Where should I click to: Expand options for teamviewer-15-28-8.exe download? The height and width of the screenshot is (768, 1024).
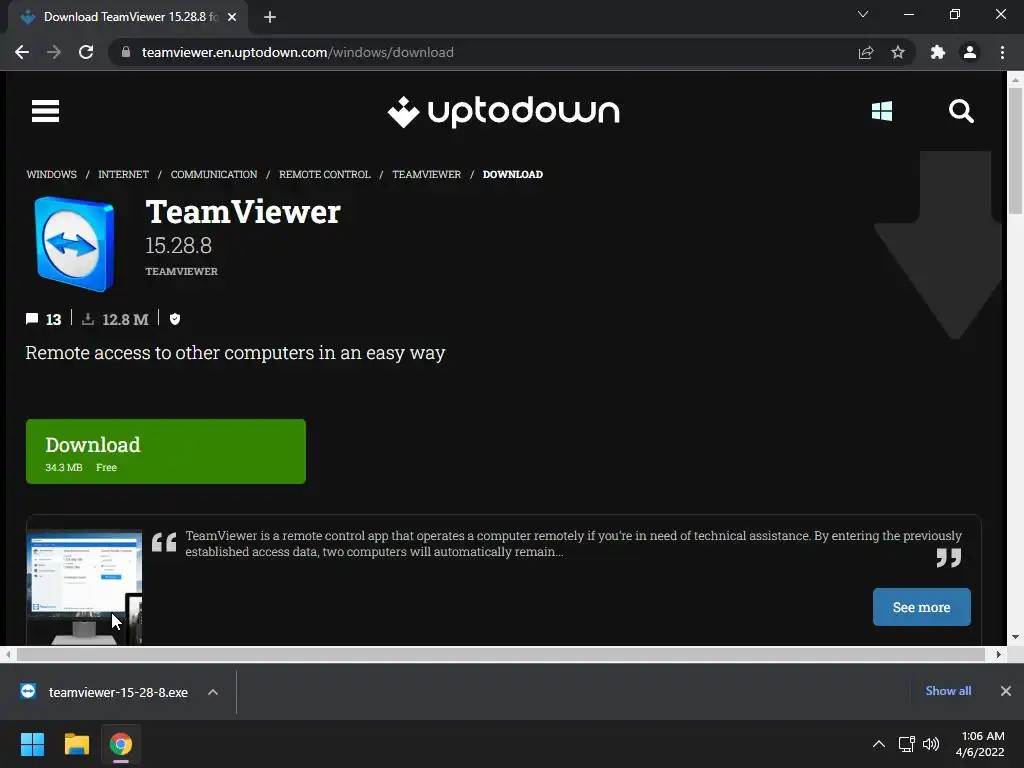click(213, 692)
